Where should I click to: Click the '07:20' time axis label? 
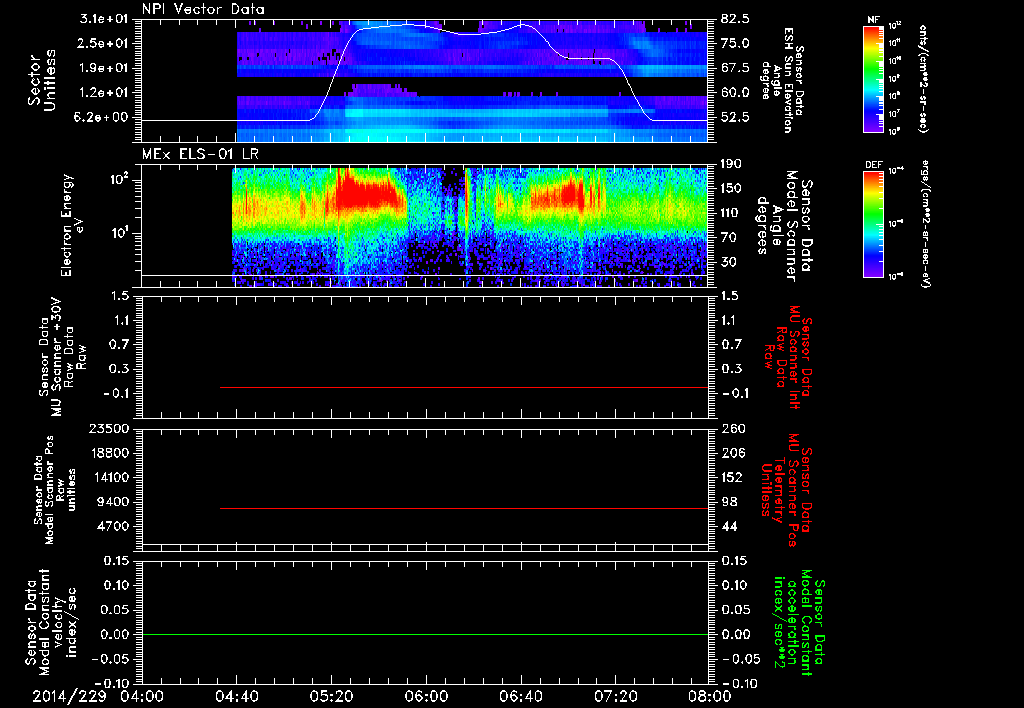tap(616, 696)
